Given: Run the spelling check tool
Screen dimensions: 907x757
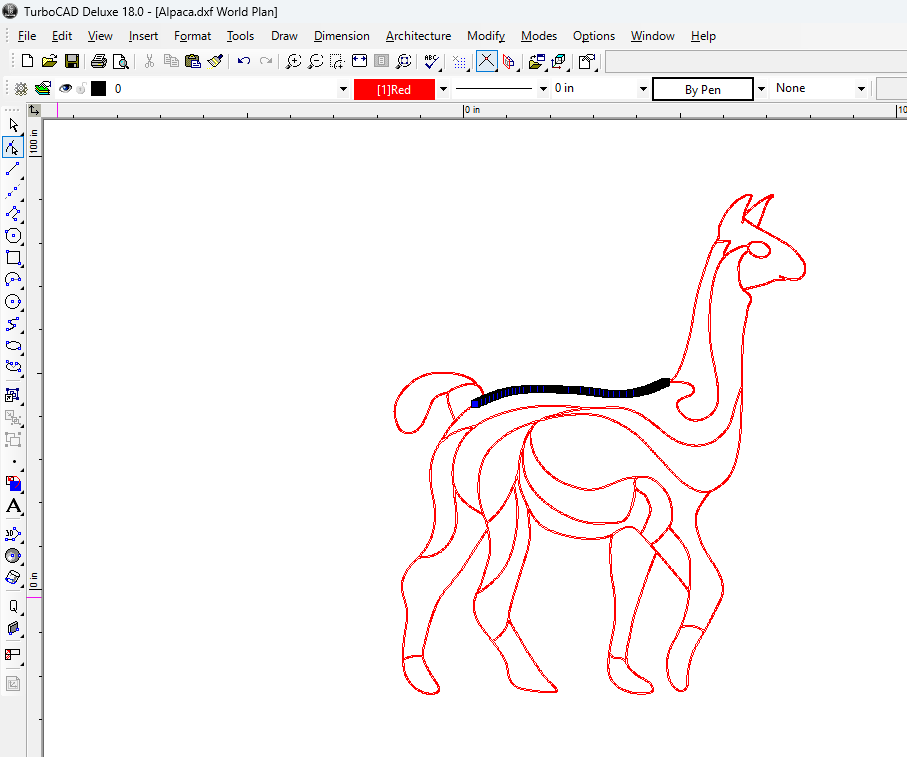Looking at the screenshot, I should (x=432, y=62).
